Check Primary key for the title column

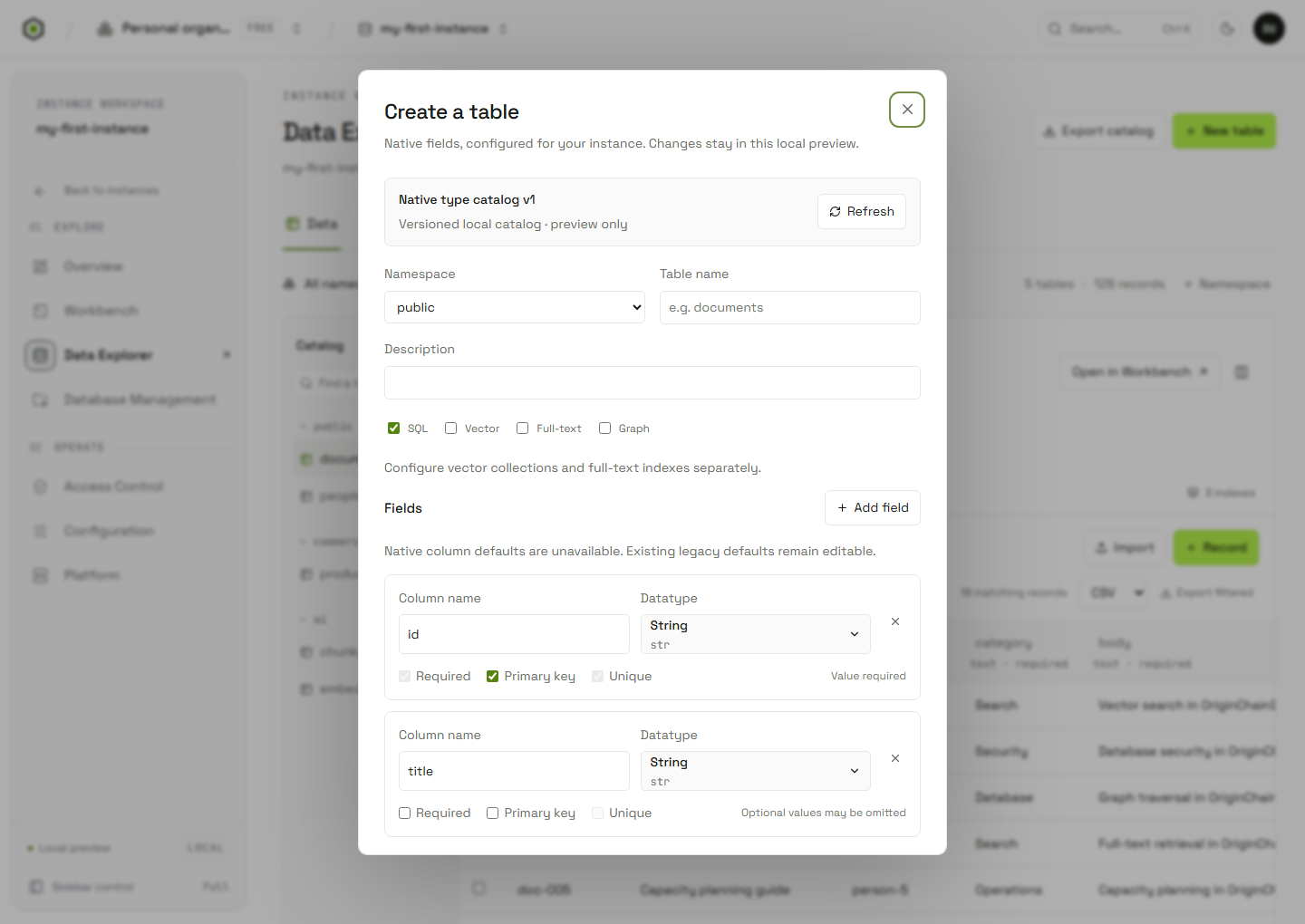coord(492,813)
